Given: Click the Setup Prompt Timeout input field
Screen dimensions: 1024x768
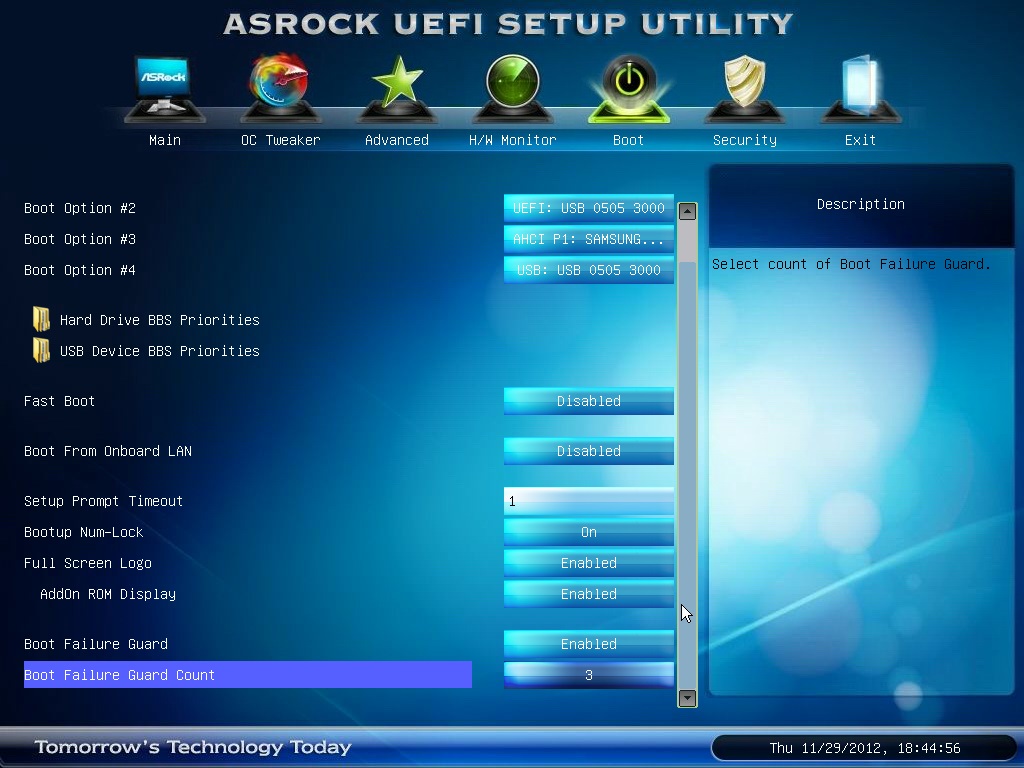Looking at the screenshot, I should 589,501.
